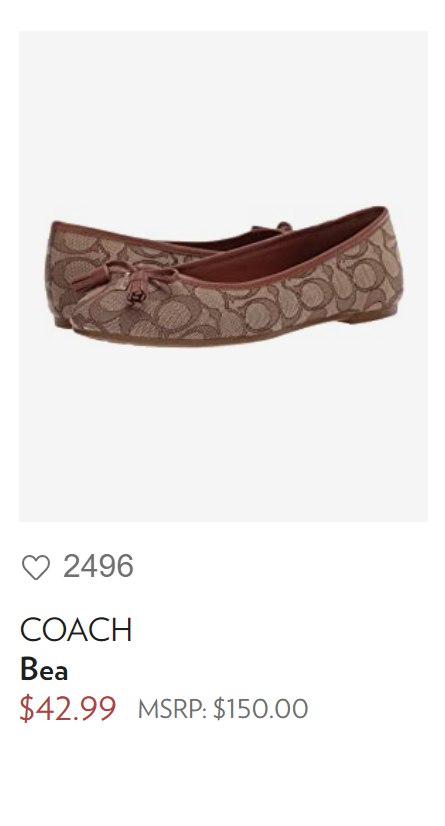The image size is (445, 826).
Task: Favorite the shoe with the heart icon
Action: [36, 567]
